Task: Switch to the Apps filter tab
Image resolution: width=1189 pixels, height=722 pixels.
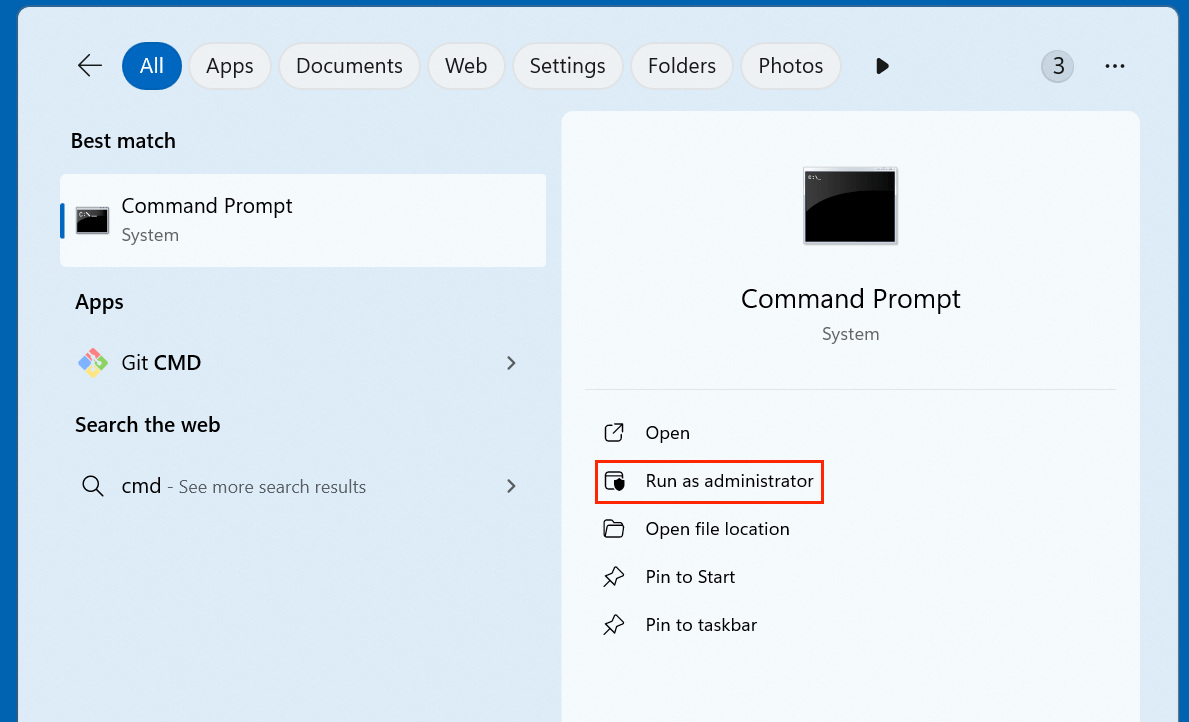Action: [x=229, y=65]
